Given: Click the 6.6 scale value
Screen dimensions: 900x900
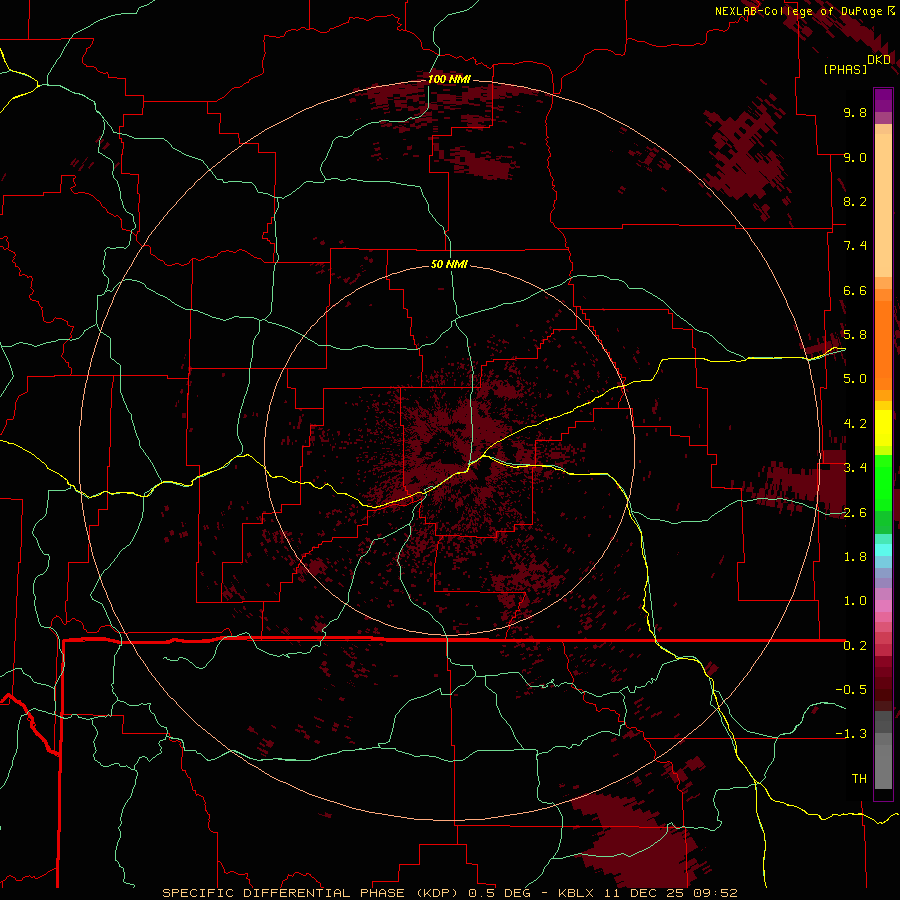Looking at the screenshot, I should click(x=855, y=290).
